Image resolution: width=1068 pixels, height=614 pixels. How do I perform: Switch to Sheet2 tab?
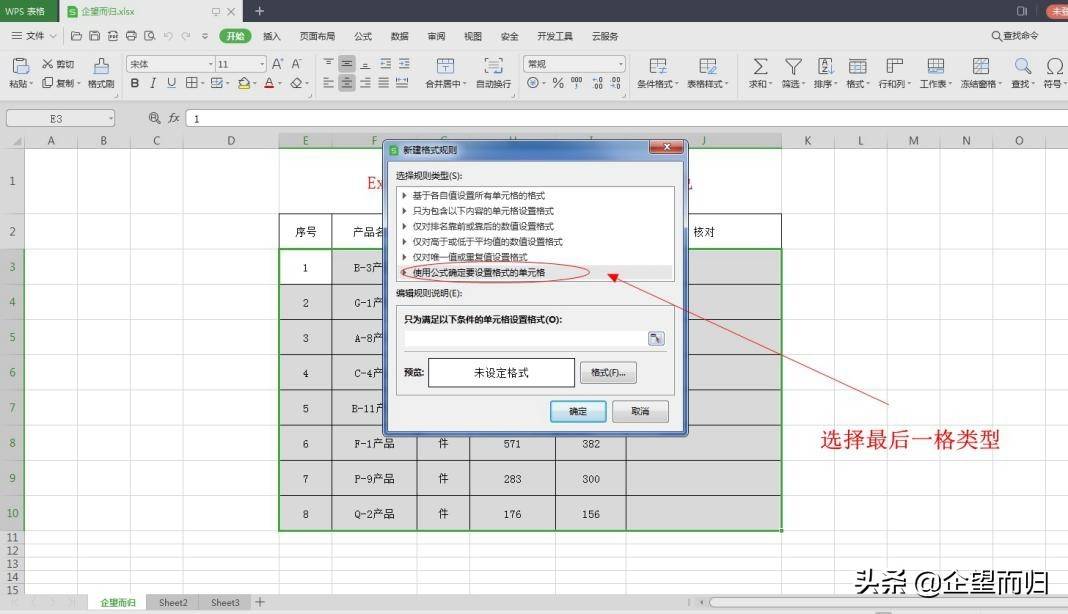[173, 602]
